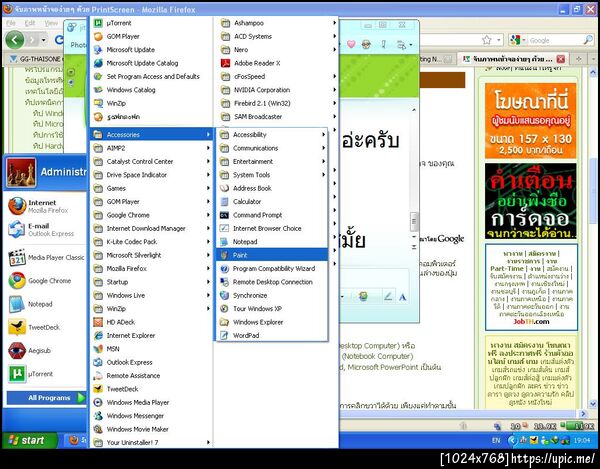Switch to the GG-THAISONE browser tab
Image resolution: width=600 pixels, height=469 pixels.
click(x=35, y=59)
